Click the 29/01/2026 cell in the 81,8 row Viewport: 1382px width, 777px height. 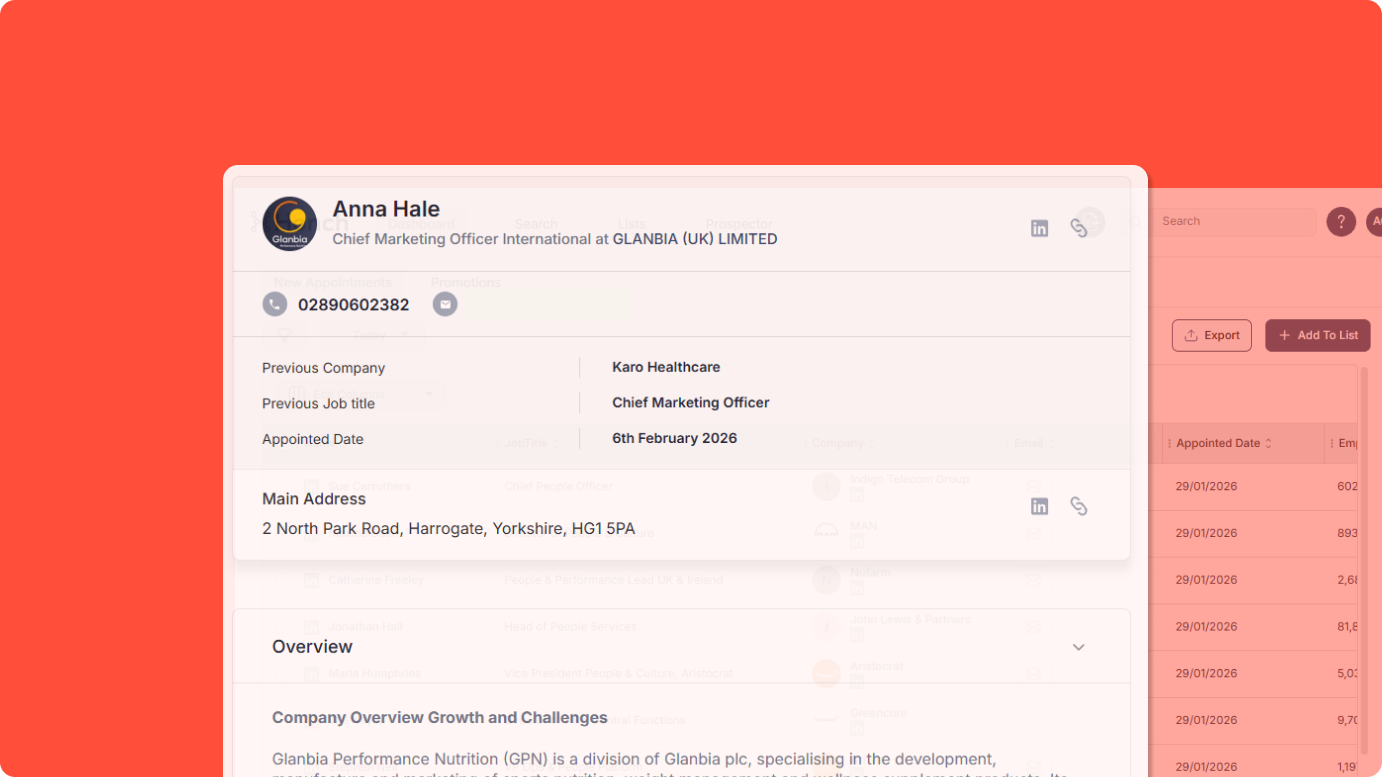click(1206, 627)
